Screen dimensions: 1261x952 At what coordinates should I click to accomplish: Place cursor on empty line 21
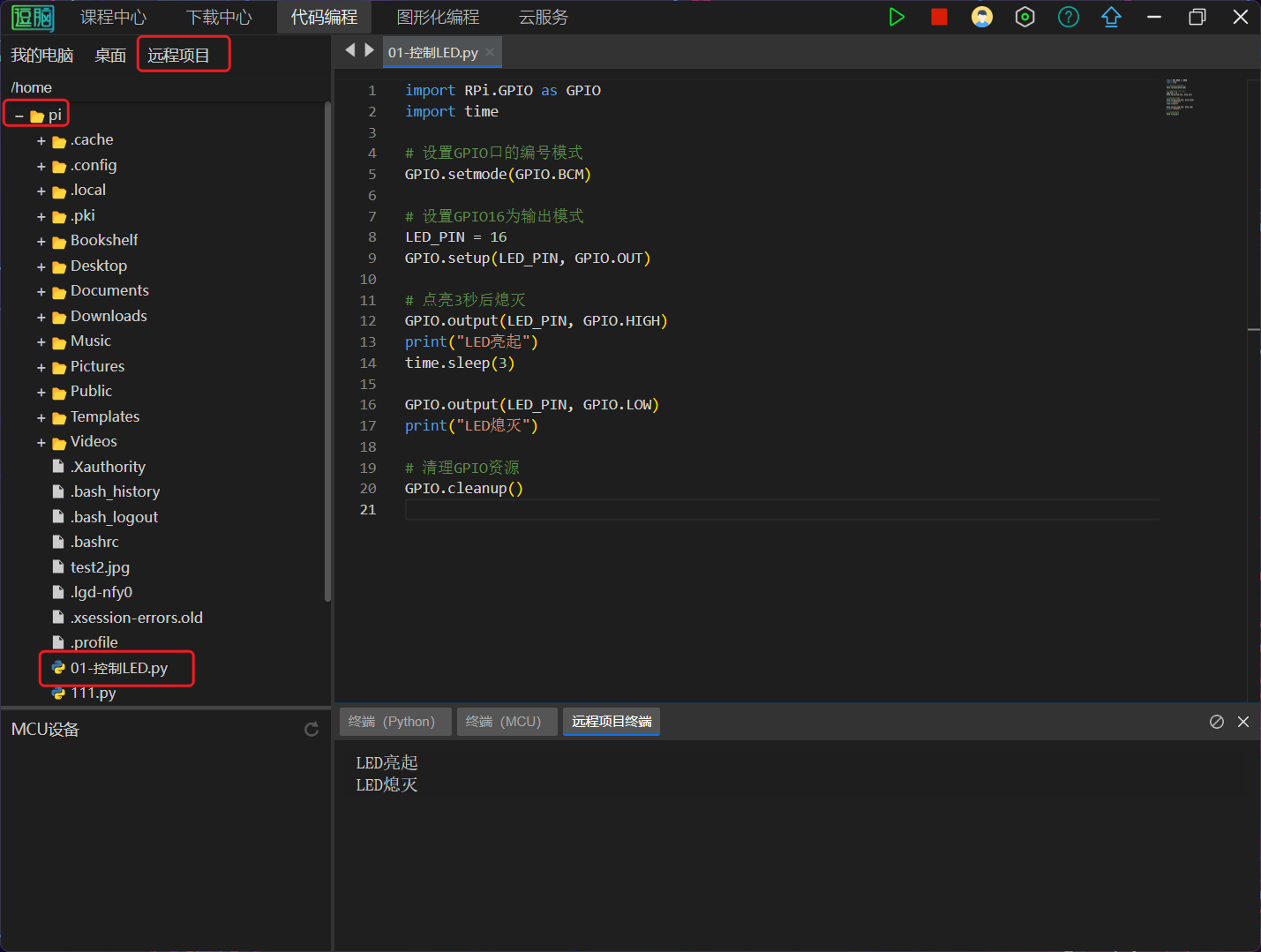pos(782,509)
